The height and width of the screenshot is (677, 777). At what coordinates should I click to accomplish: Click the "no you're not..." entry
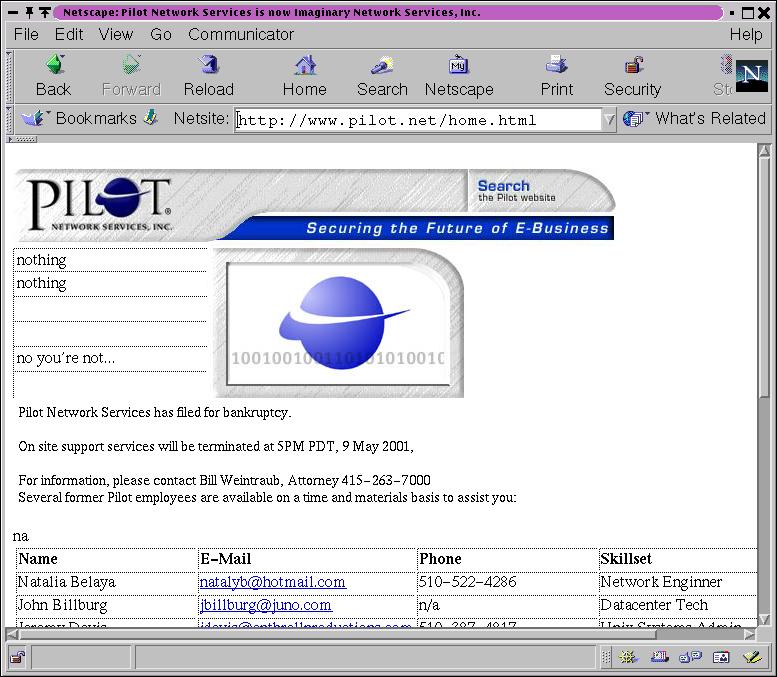click(65, 358)
